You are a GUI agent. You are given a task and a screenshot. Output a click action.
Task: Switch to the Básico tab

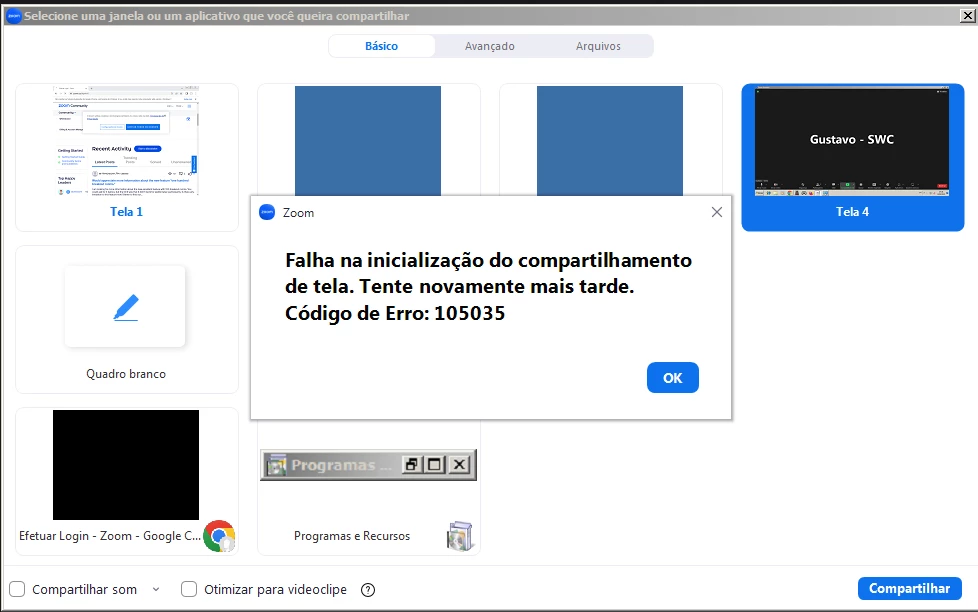[x=381, y=46]
